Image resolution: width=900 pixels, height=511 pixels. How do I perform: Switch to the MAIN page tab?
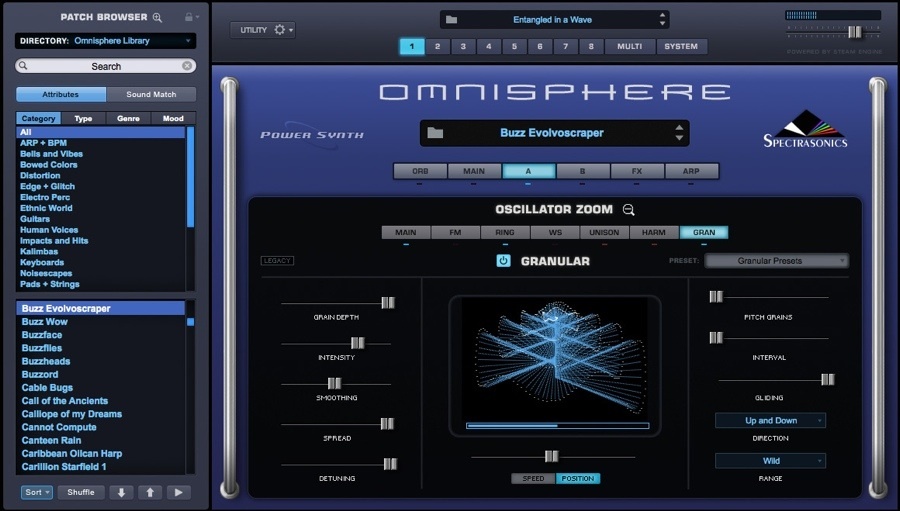(x=474, y=171)
